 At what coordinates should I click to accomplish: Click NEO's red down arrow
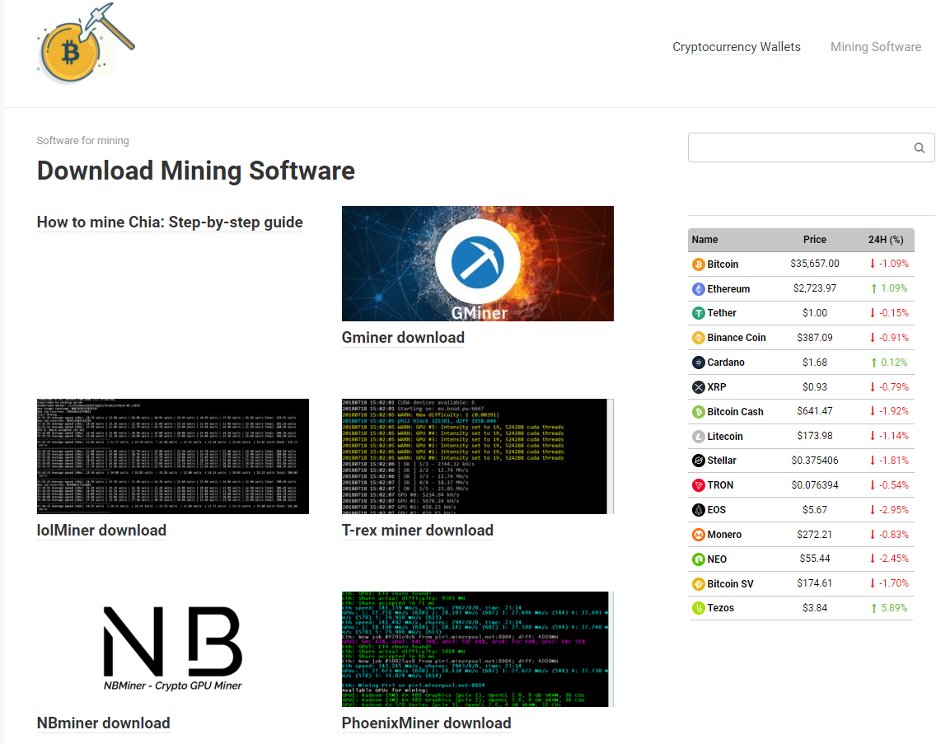click(x=872, y=559)
